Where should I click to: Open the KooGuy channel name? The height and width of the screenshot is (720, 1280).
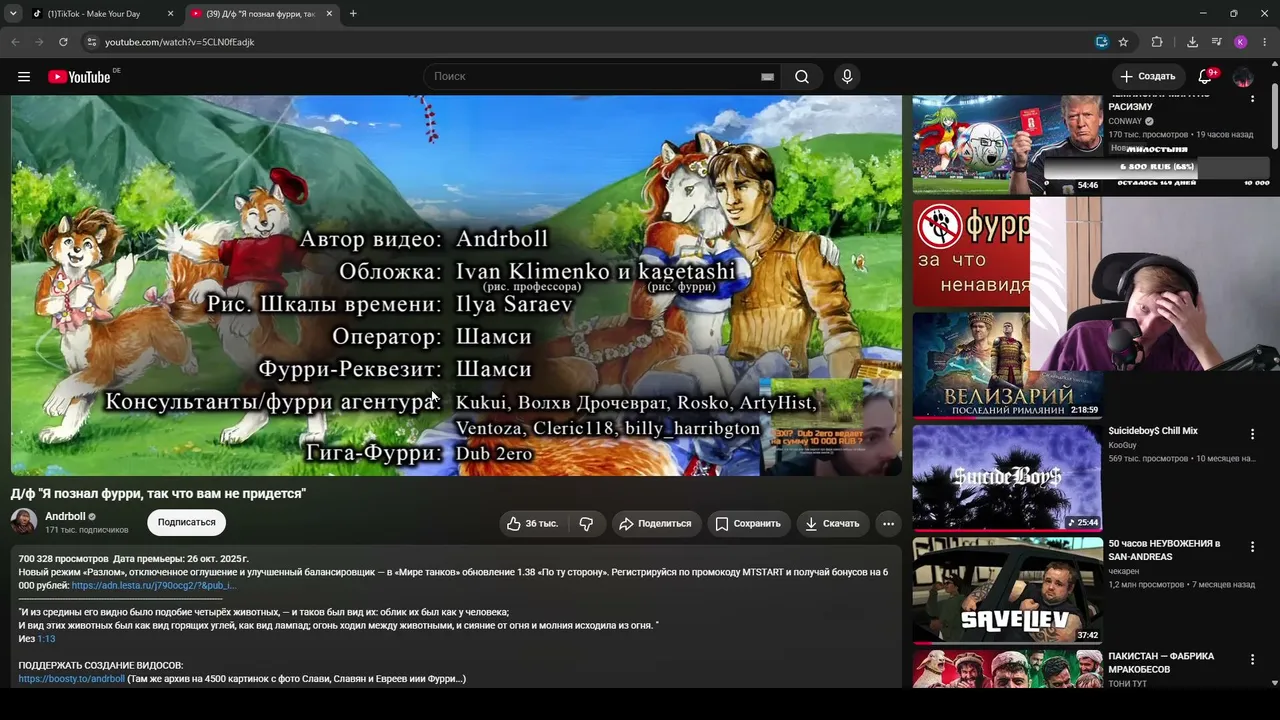(1122, 445)
